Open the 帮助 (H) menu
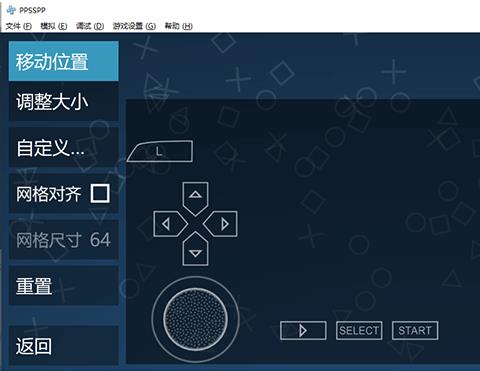Screen dimensions: 480x371 coord(178,26)
